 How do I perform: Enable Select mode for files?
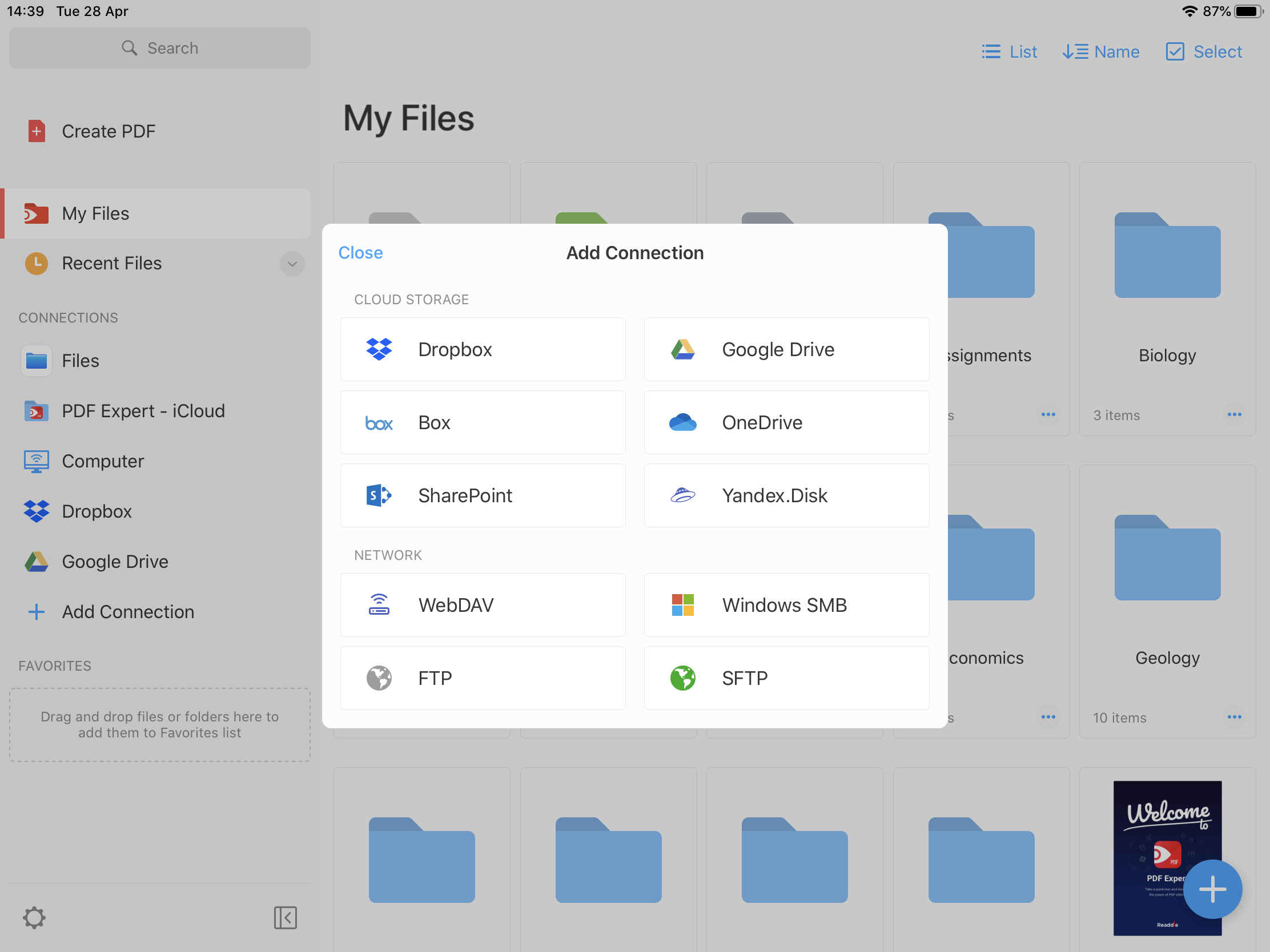coord(1203,51)
